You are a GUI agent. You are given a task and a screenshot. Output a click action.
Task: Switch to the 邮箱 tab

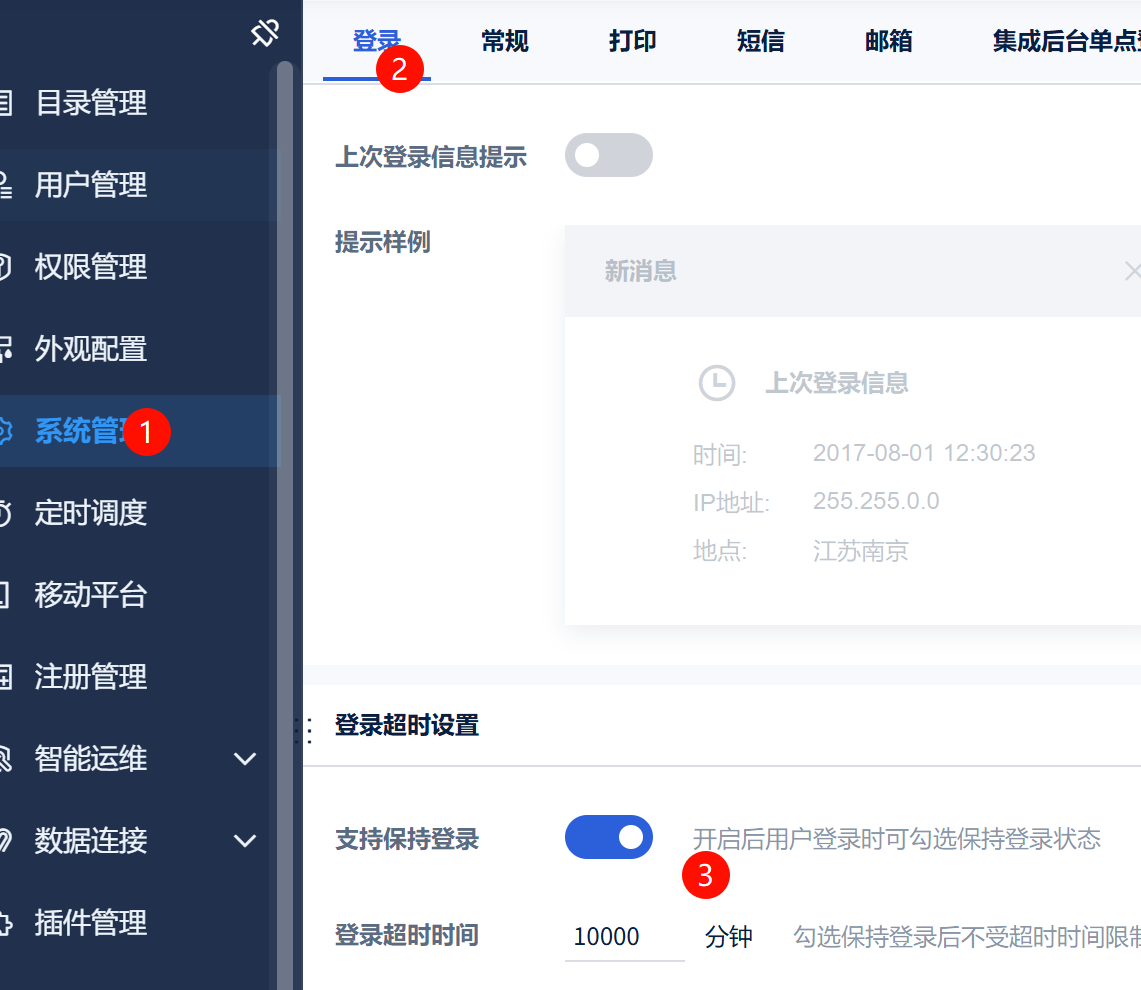[x=888, y=41]
